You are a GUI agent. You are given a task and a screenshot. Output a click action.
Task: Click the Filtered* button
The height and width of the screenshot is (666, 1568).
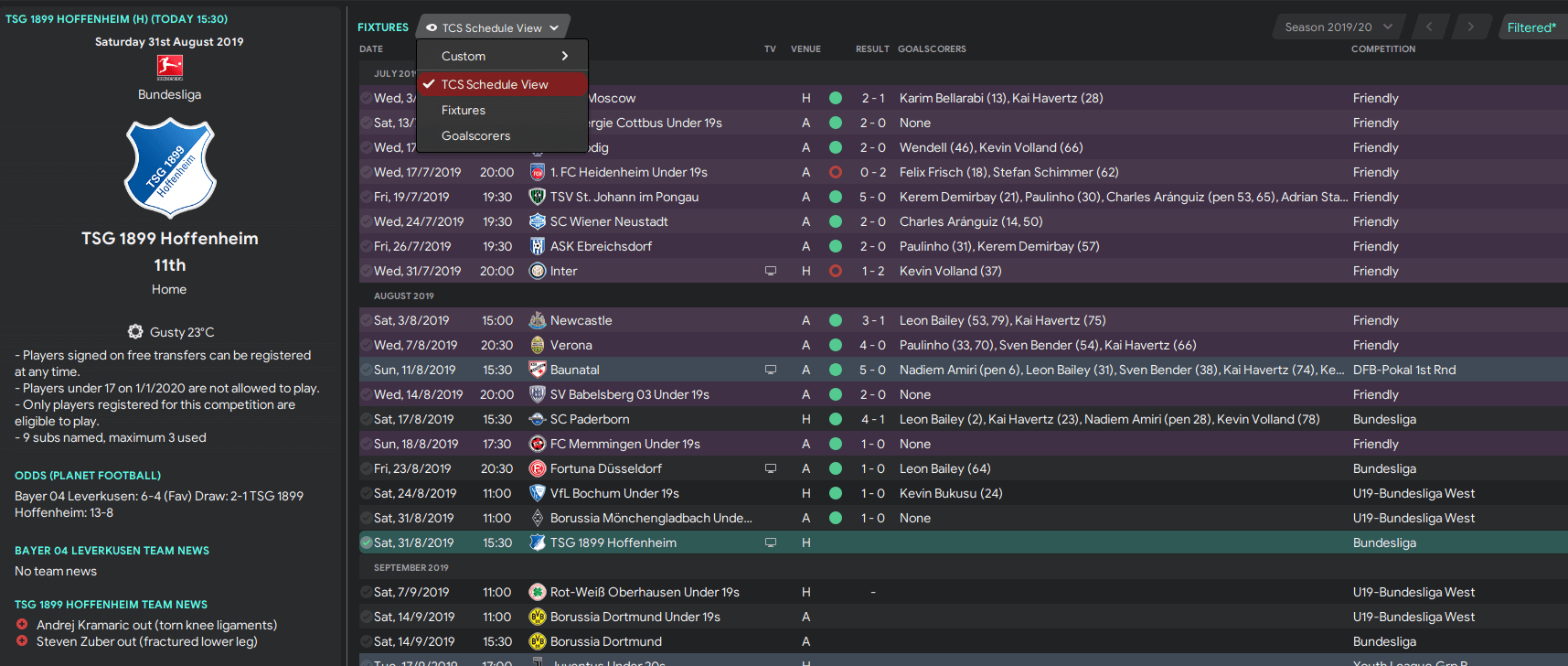coord(1531,27)
